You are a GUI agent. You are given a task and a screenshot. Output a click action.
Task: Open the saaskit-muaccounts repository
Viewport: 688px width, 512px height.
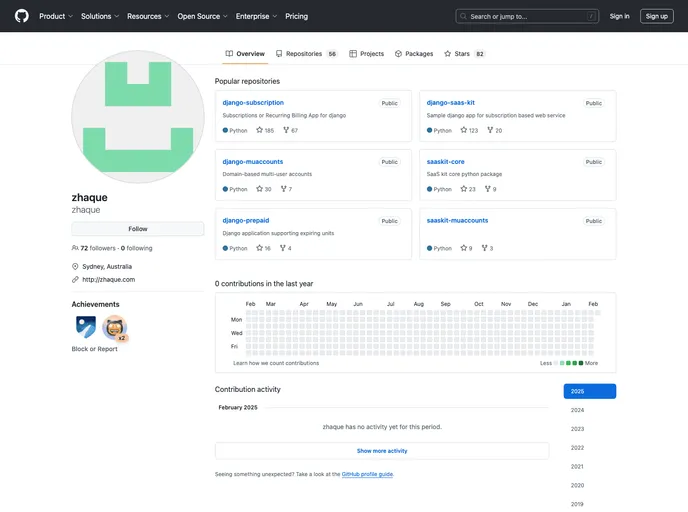[x=457, y=220]
